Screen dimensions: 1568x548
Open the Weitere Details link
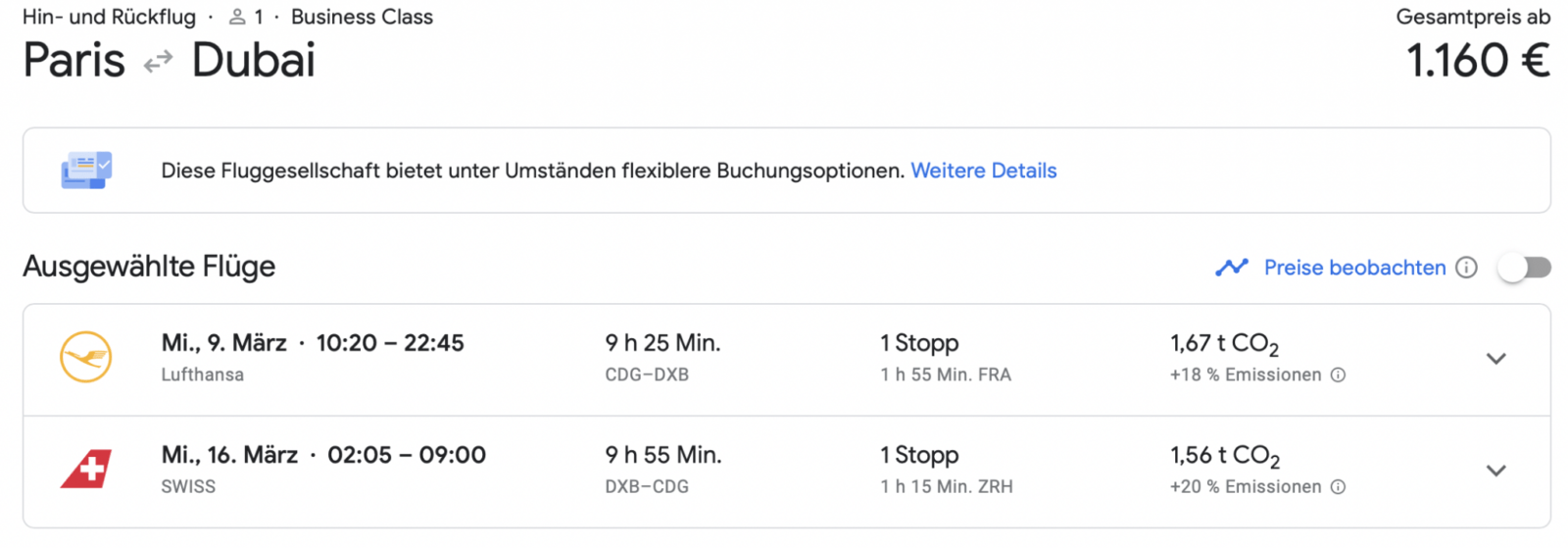coord(984,171)
